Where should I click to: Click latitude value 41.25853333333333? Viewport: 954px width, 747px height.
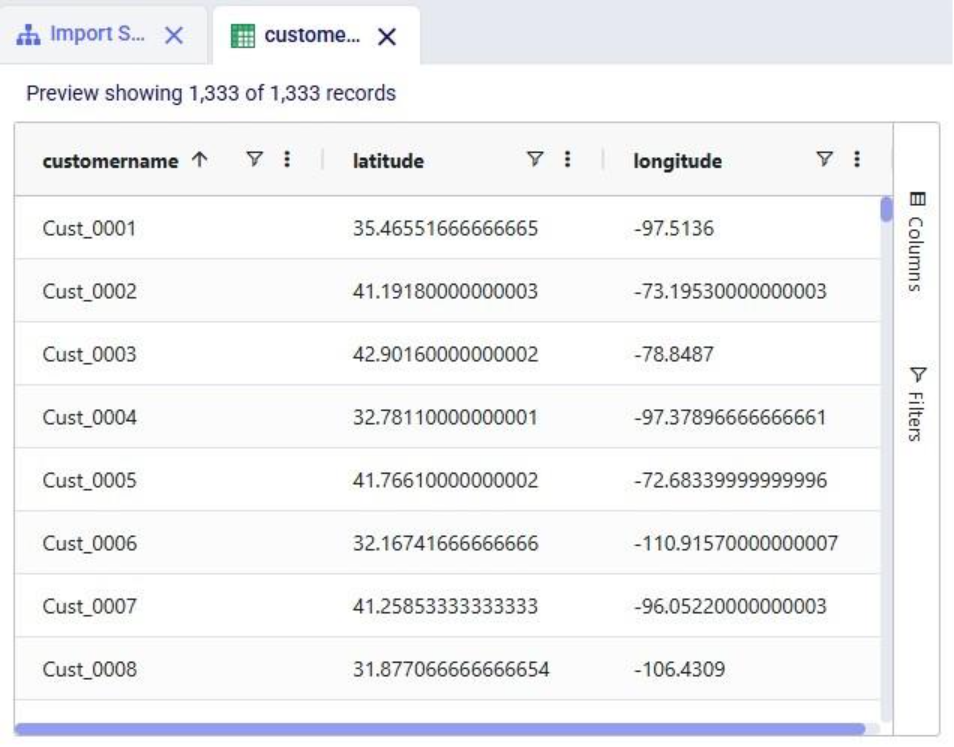445,606
